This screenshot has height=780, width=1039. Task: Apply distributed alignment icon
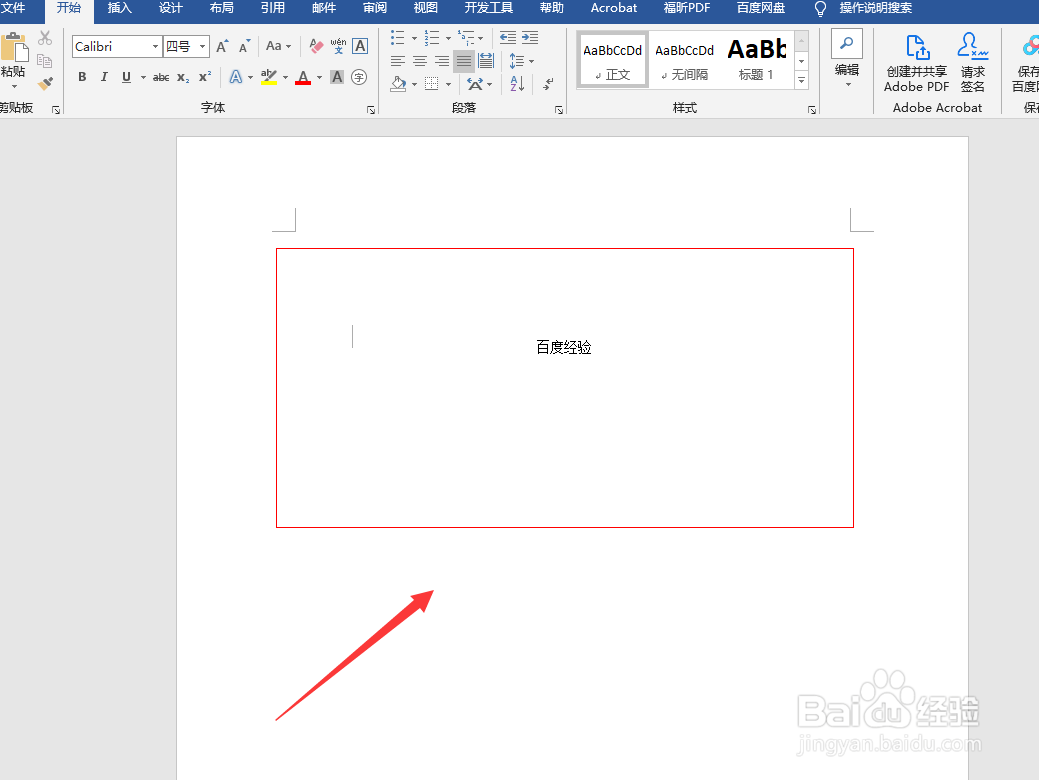click(x=486, y=61)
